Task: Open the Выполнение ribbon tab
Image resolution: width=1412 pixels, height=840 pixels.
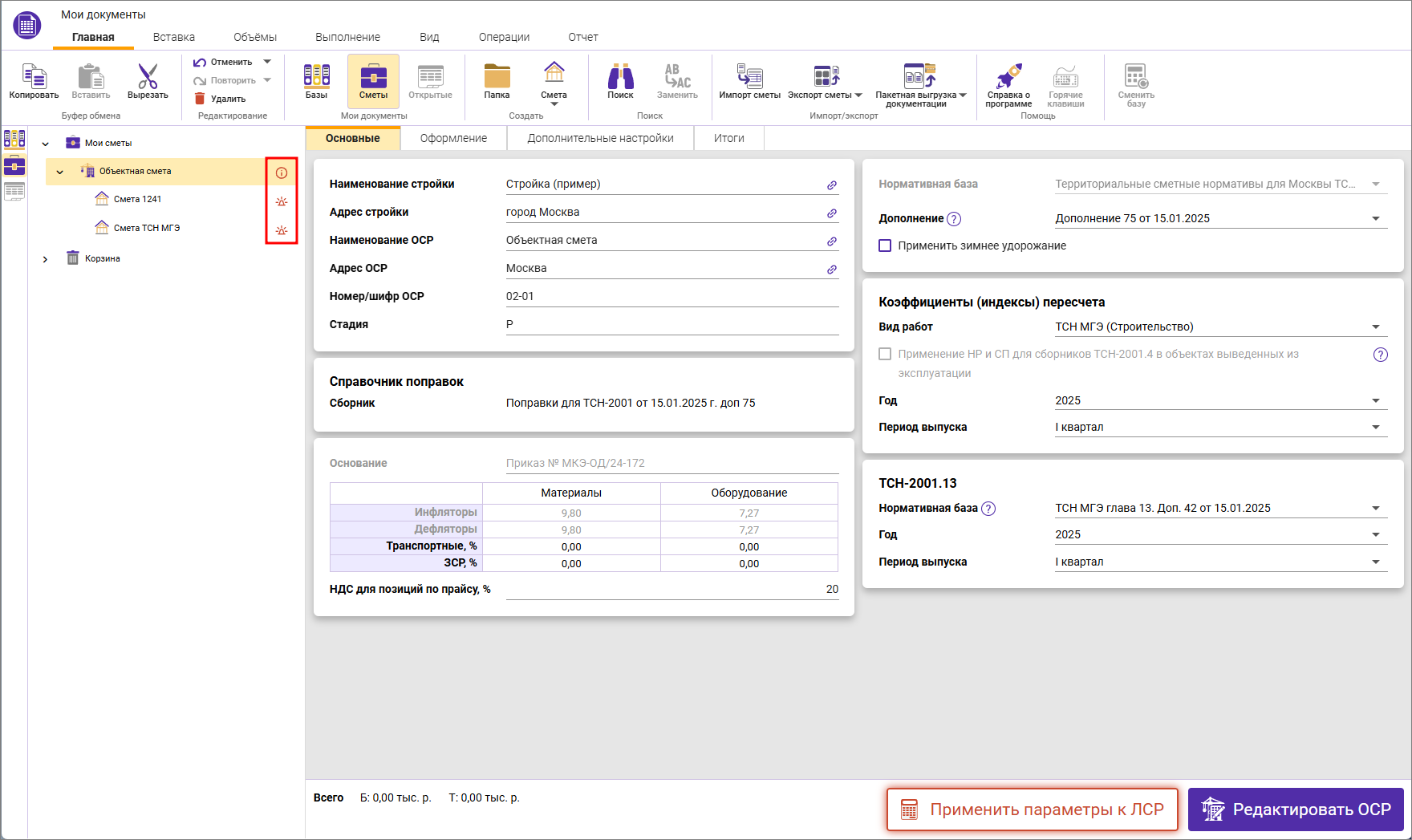Action: pyautogui.click(x=347, y=37)
